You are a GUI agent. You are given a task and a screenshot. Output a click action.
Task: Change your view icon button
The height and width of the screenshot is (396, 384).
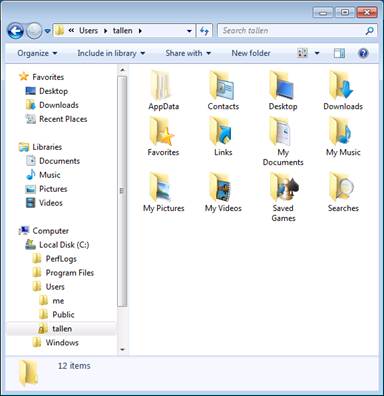click(302, 53)
